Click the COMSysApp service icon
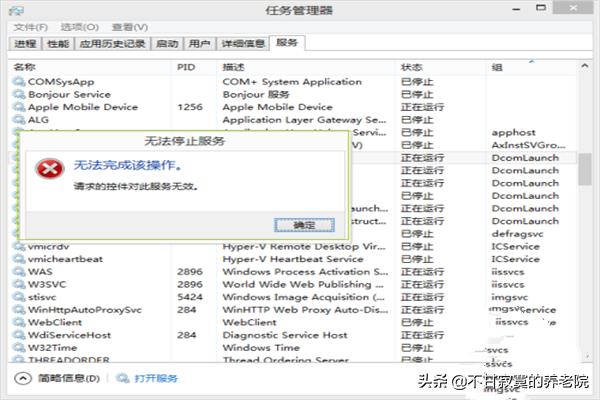 [19, 82]
